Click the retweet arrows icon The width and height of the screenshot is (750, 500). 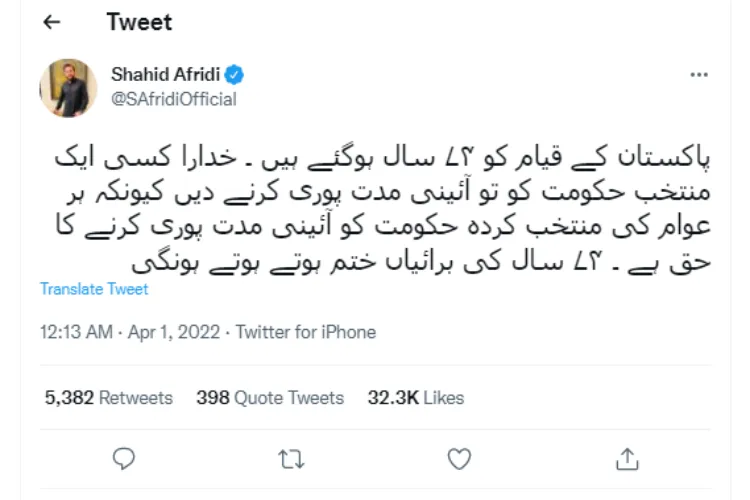point(290,458)
